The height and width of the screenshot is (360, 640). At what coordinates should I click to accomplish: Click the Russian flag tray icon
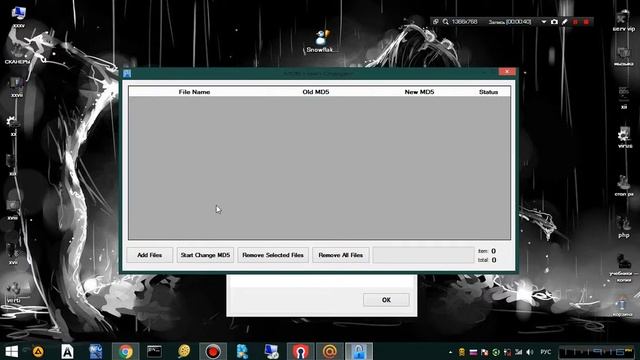[x=473, y=352]
